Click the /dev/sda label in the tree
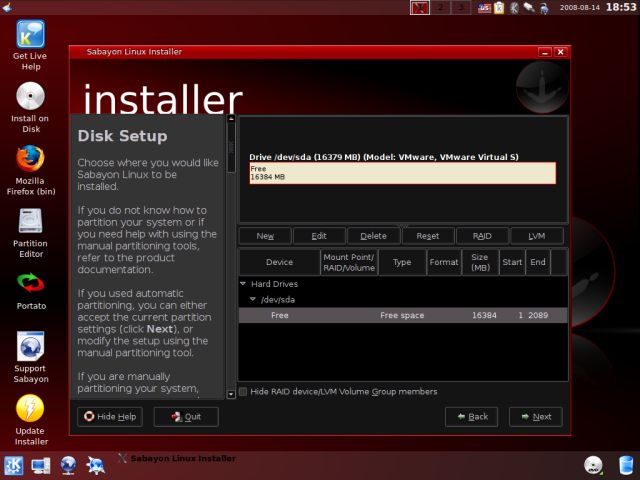This screenshot has width=640, height=480. pos(278,300)
